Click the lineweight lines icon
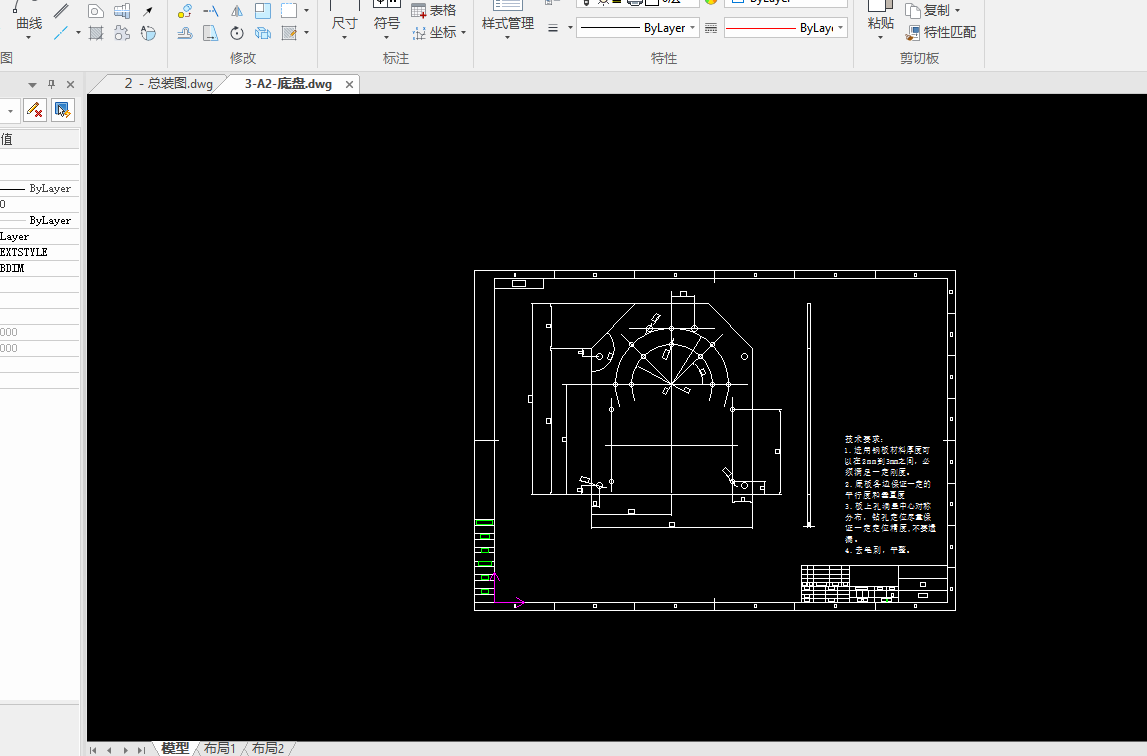 click(553, 28)
